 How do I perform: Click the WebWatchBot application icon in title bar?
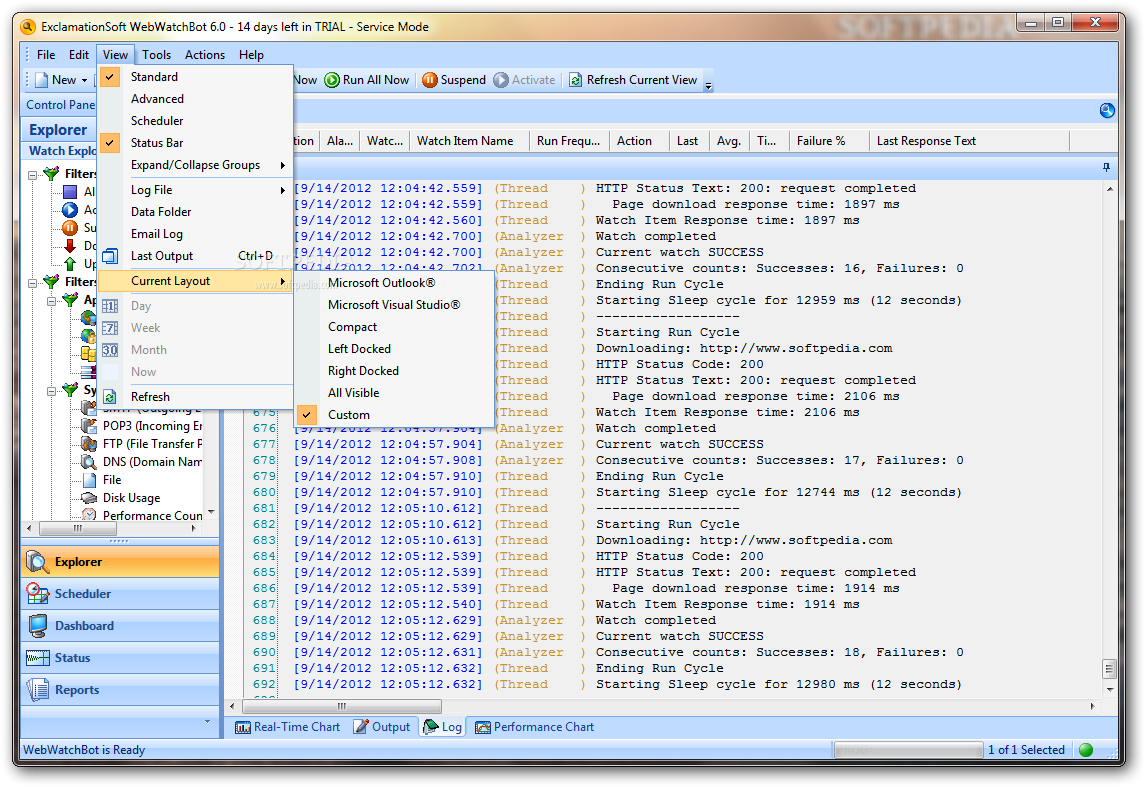click(28, 27)
